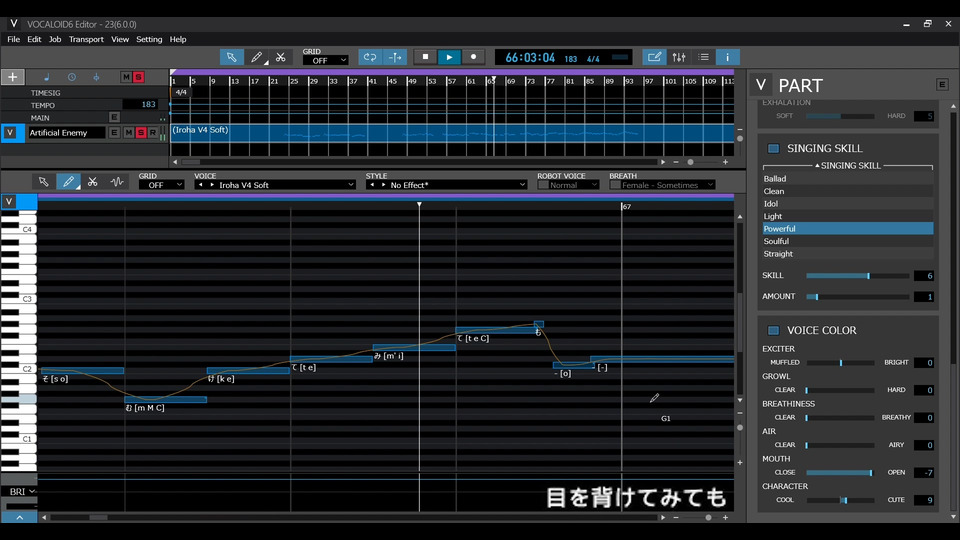Open the Transport menu
The width and height of the screenshot is (960, 540).
86,39
